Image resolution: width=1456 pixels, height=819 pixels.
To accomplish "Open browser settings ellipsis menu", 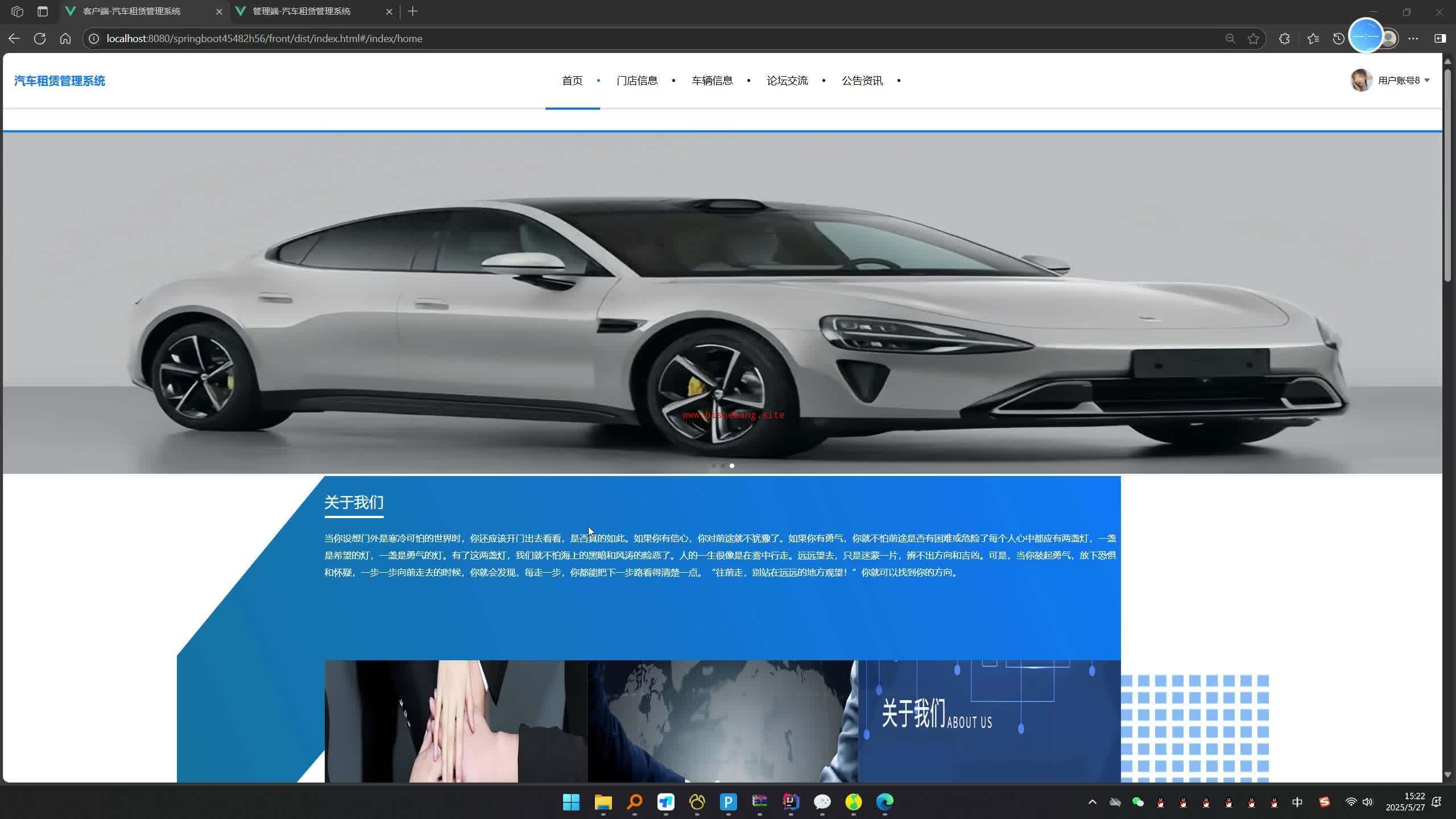I will pyautogui.click(x=1413, y=39).
